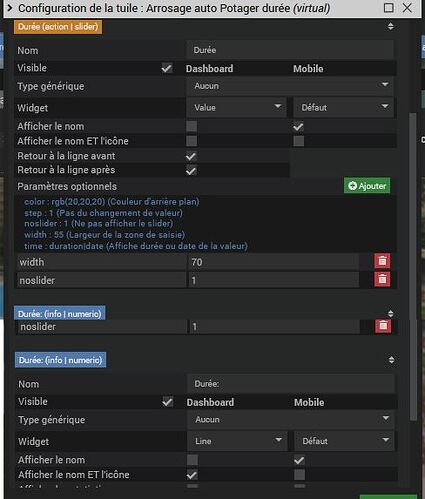Uncheck Afficher le nom ET l'icône Dashboard, lower section
The width and height of the screenshot is (425, 499).
[192, 475]
